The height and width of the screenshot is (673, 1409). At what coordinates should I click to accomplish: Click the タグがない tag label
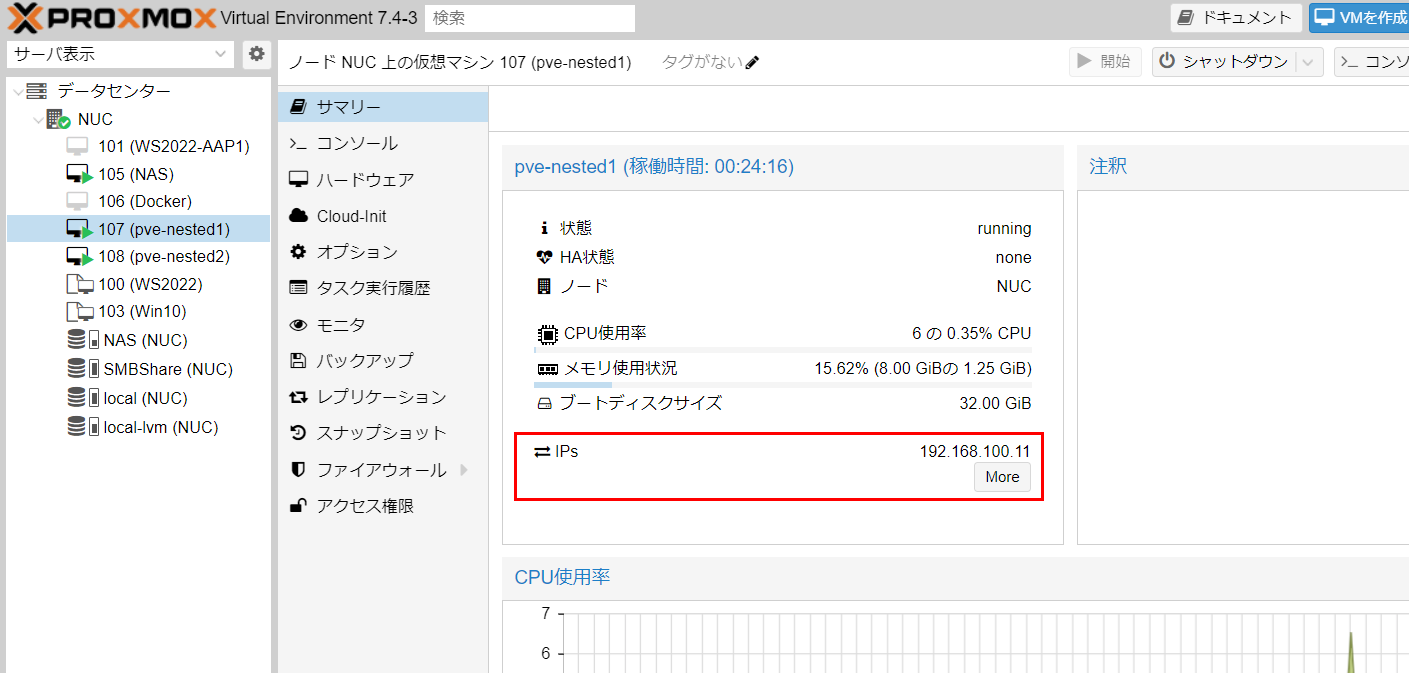click(702, 62)
